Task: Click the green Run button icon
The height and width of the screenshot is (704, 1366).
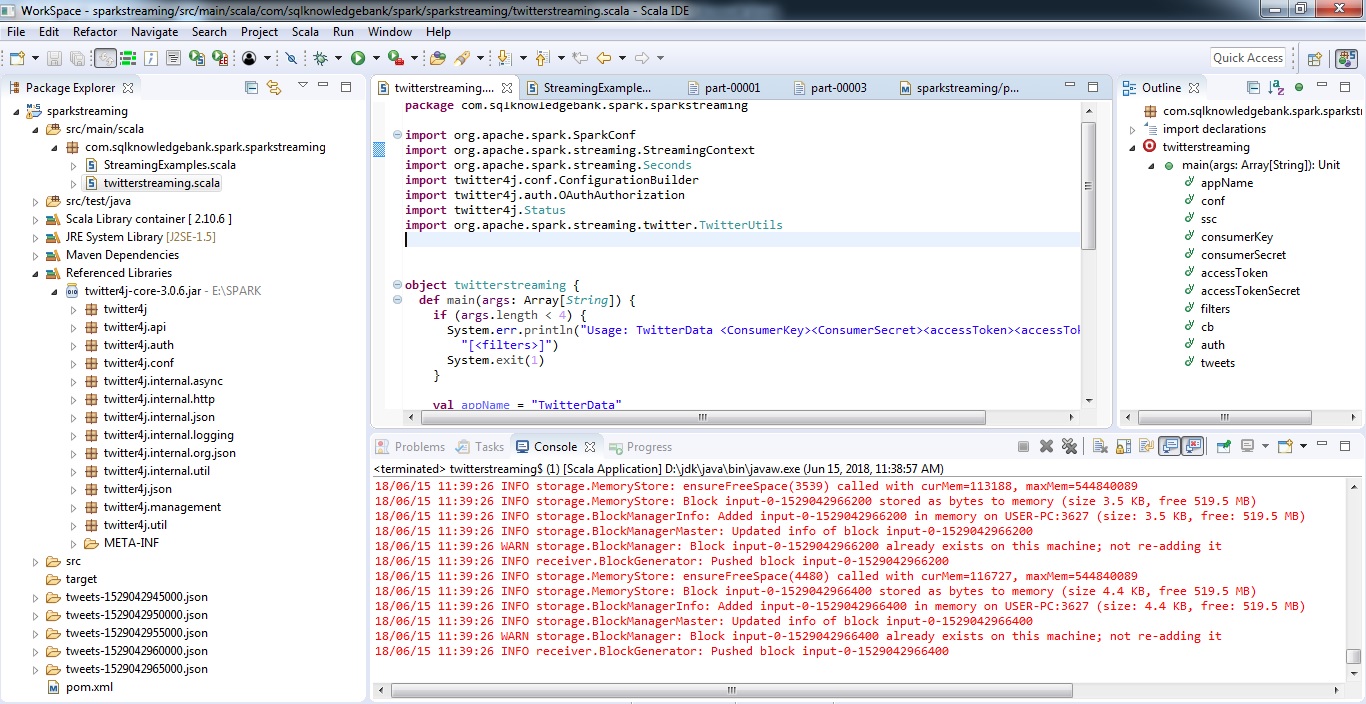Action: coord(357,58)
